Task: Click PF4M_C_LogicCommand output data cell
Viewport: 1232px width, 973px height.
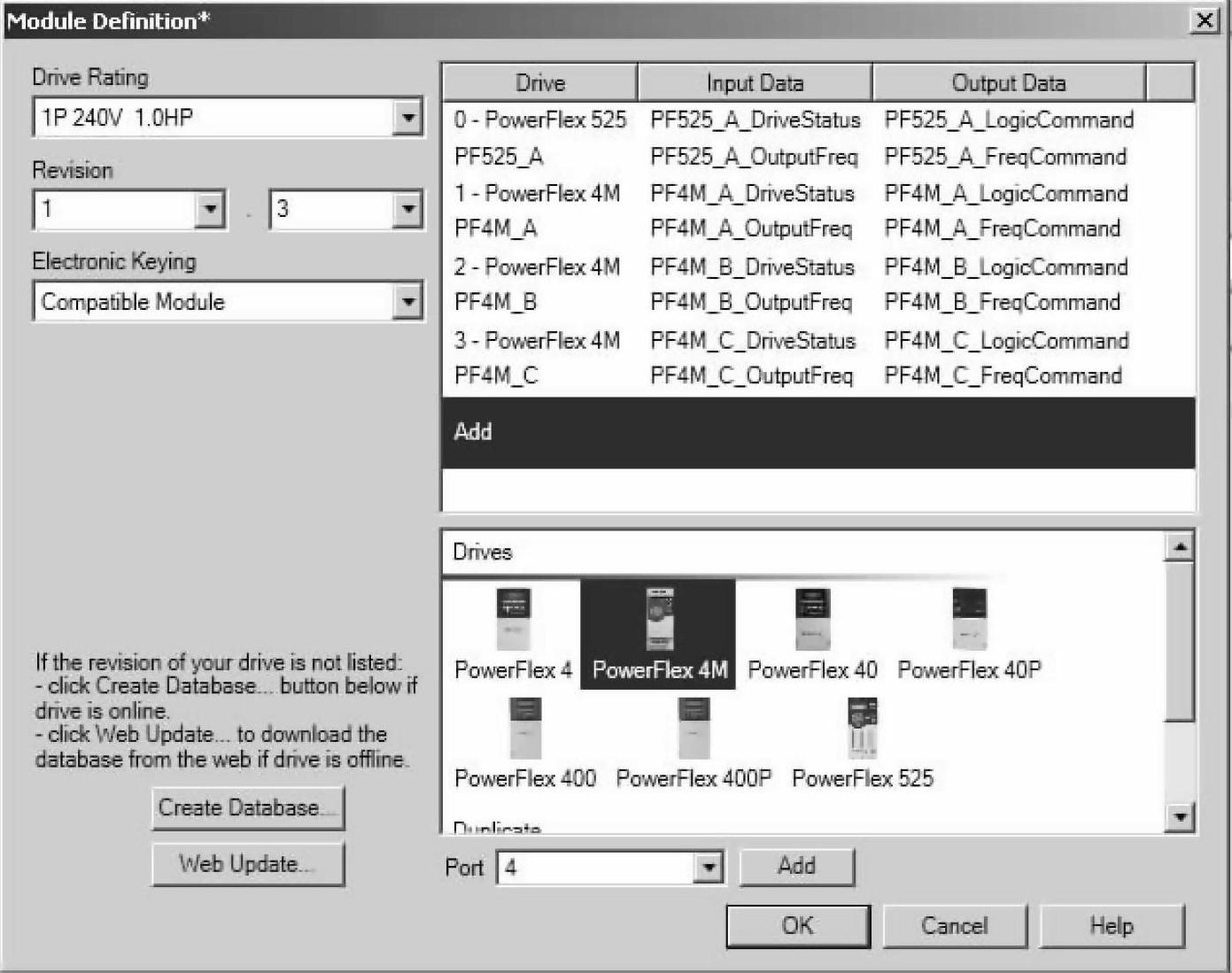Action: tap(1006, 340)
